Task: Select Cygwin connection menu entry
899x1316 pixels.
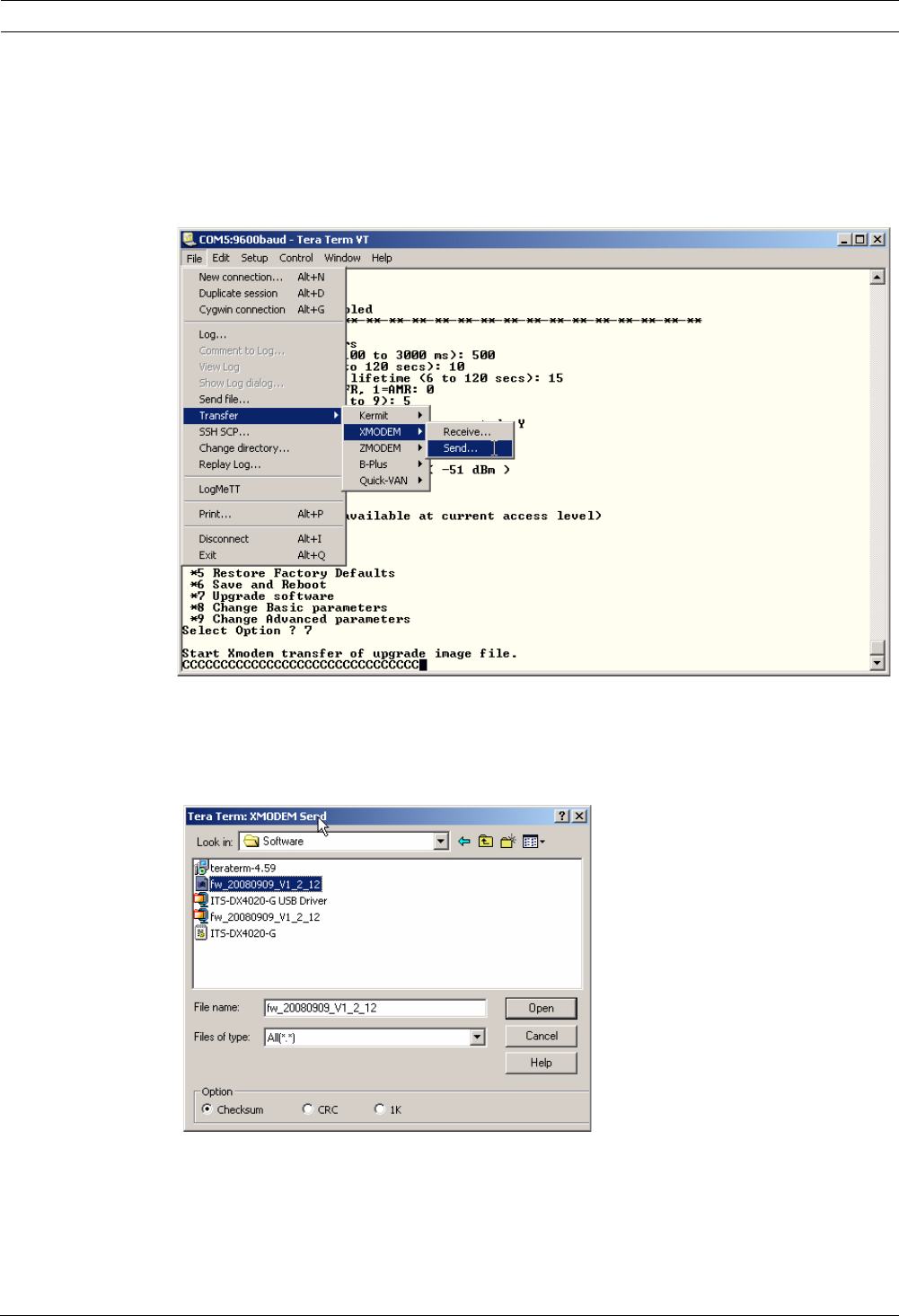Action: point(264,310)
